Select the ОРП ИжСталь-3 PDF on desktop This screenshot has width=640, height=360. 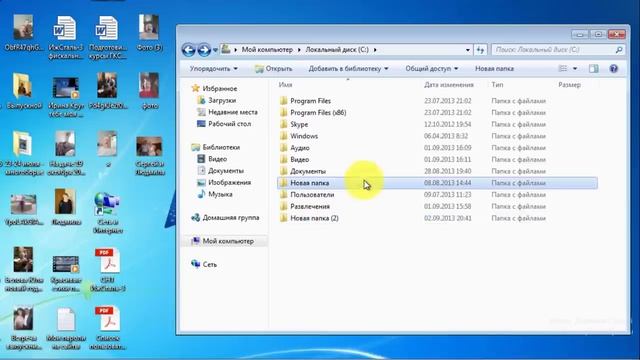[x=107, y=269]
